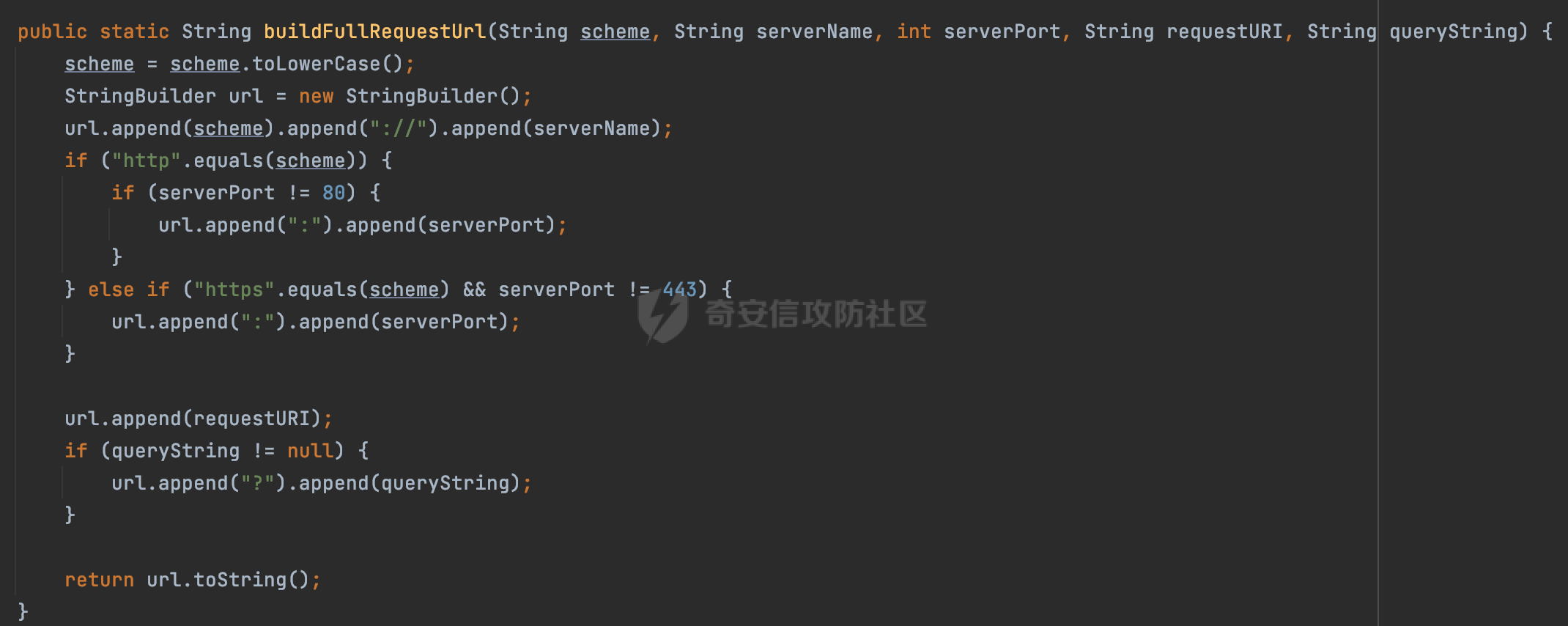Click the int keyword before serverPort

[x=914, y=32]
